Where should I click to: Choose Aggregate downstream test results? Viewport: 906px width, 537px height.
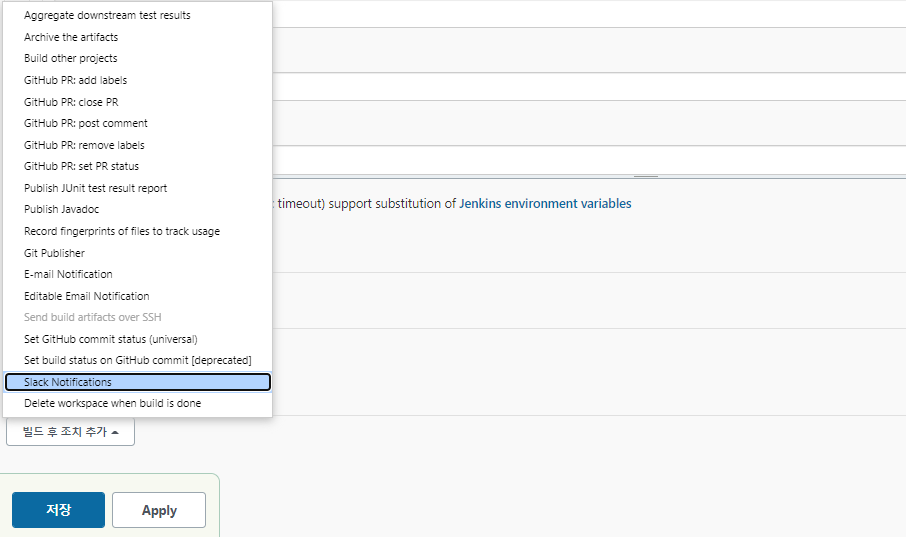(138, 16)
